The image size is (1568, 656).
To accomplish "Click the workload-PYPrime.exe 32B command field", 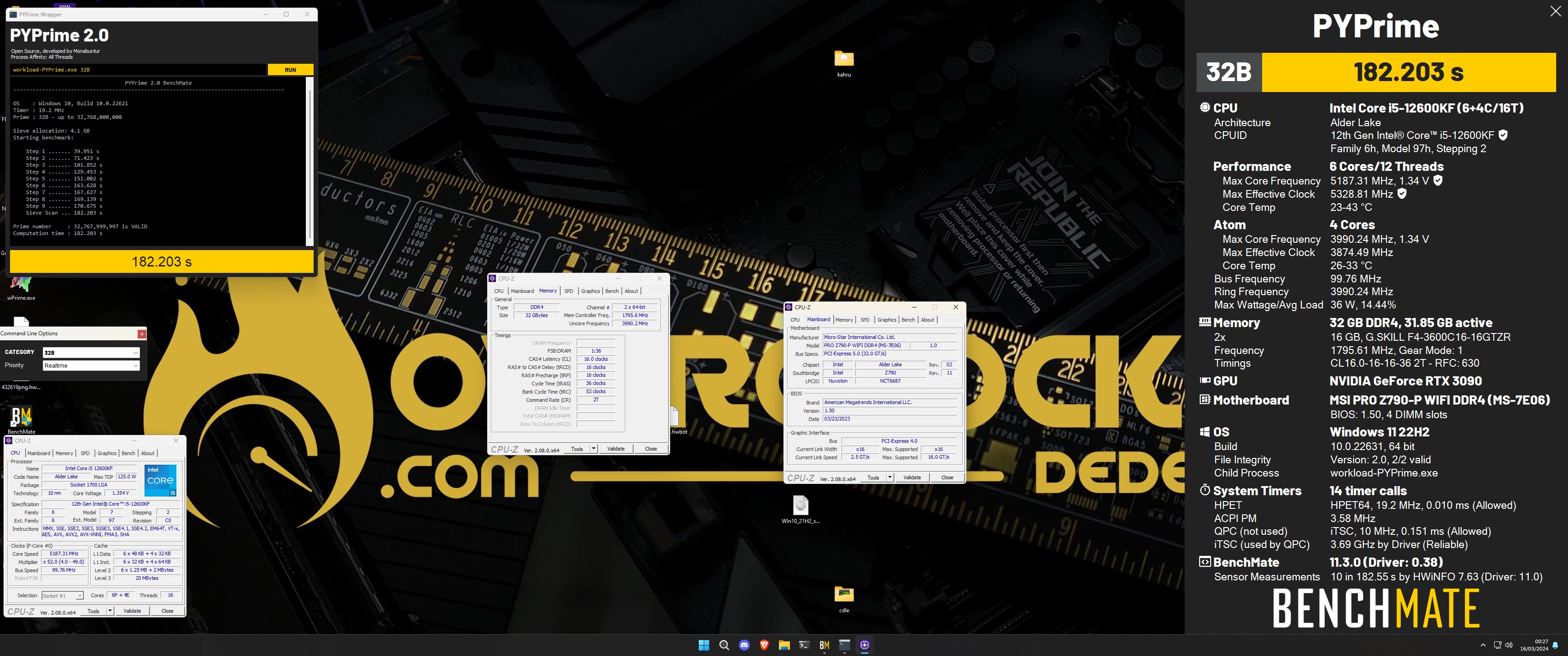I will point(138,70).
